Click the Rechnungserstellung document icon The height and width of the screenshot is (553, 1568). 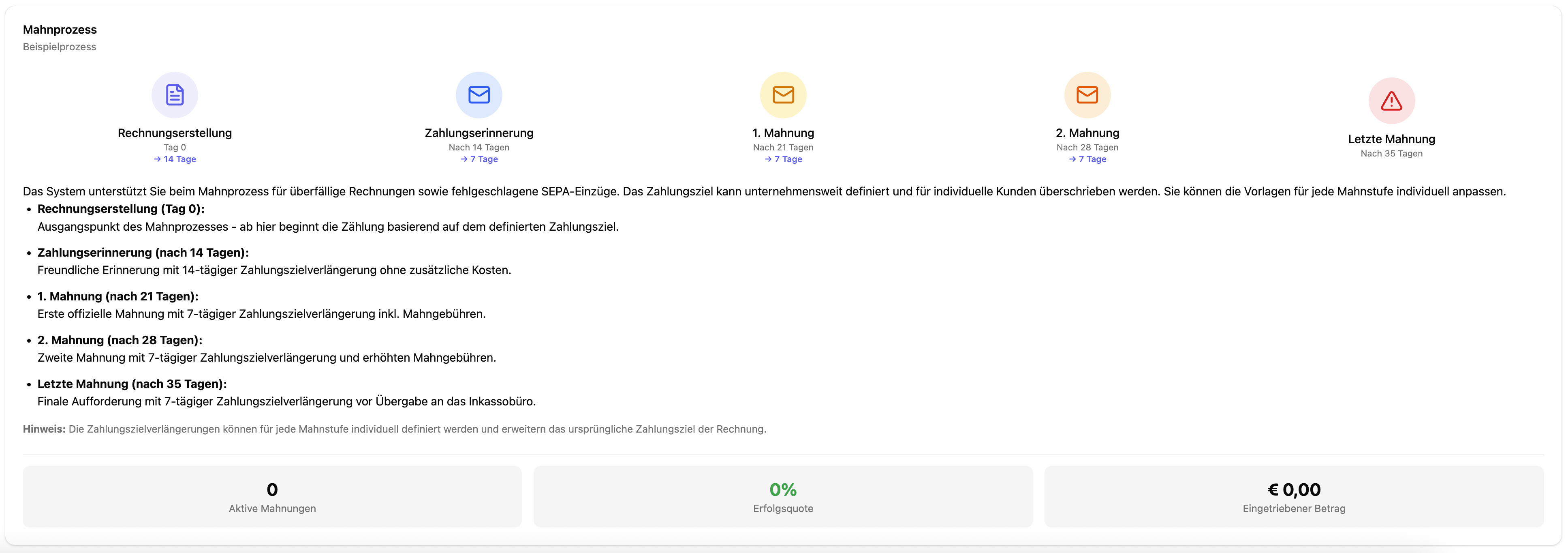click(x=175, y=95)
